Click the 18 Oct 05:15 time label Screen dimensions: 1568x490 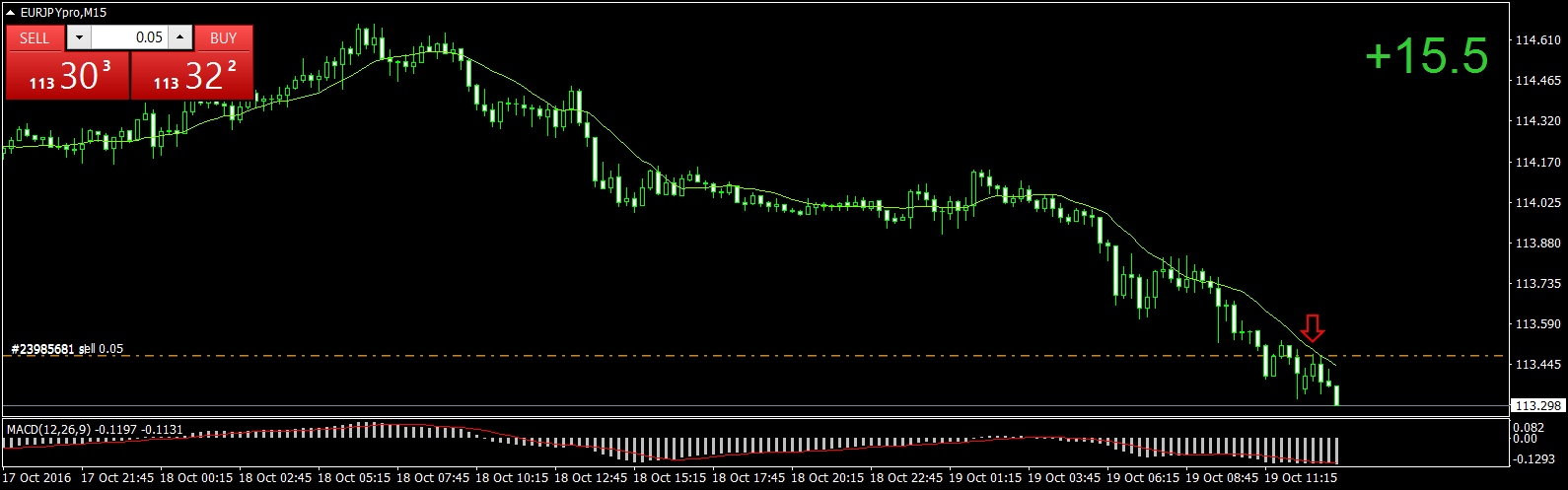pyautogui.click(x=354, y=478)
